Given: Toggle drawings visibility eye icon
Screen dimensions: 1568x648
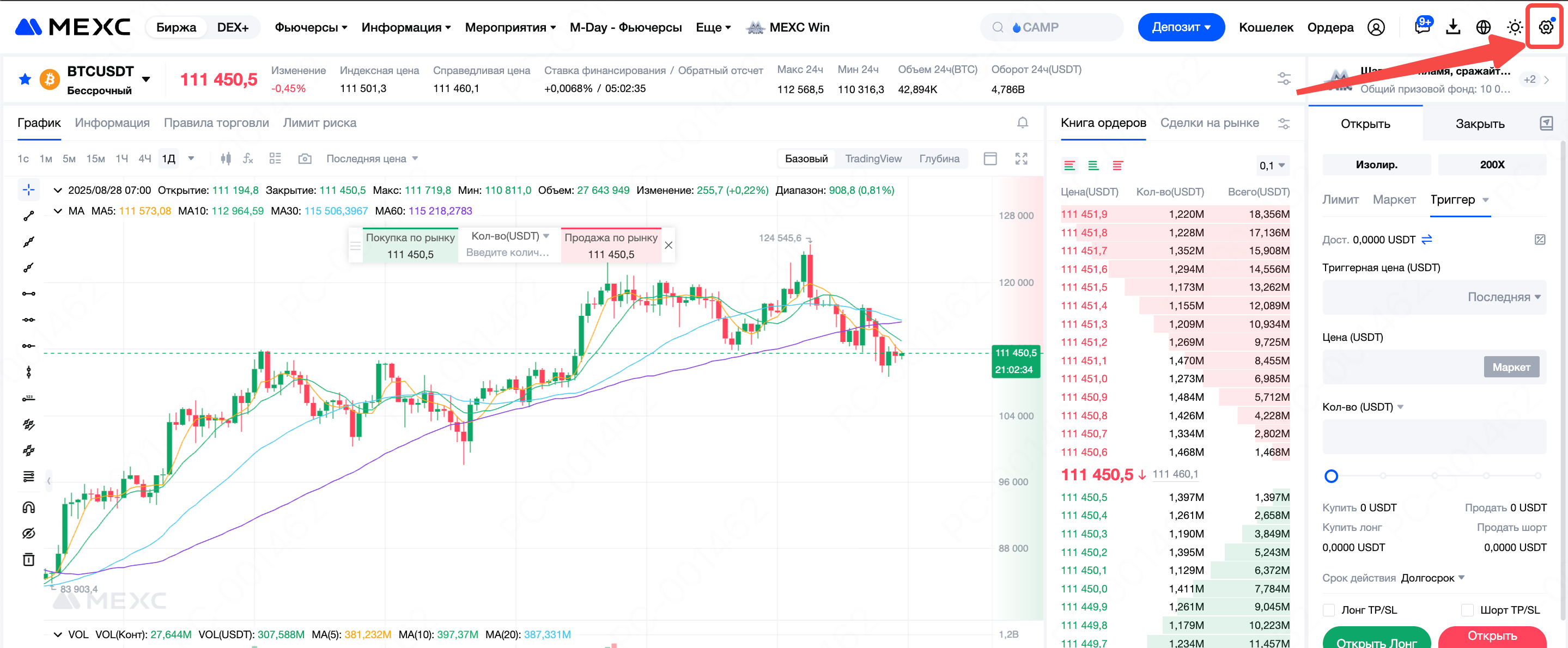Looking at the screenshot, I should tap(29, 533).
